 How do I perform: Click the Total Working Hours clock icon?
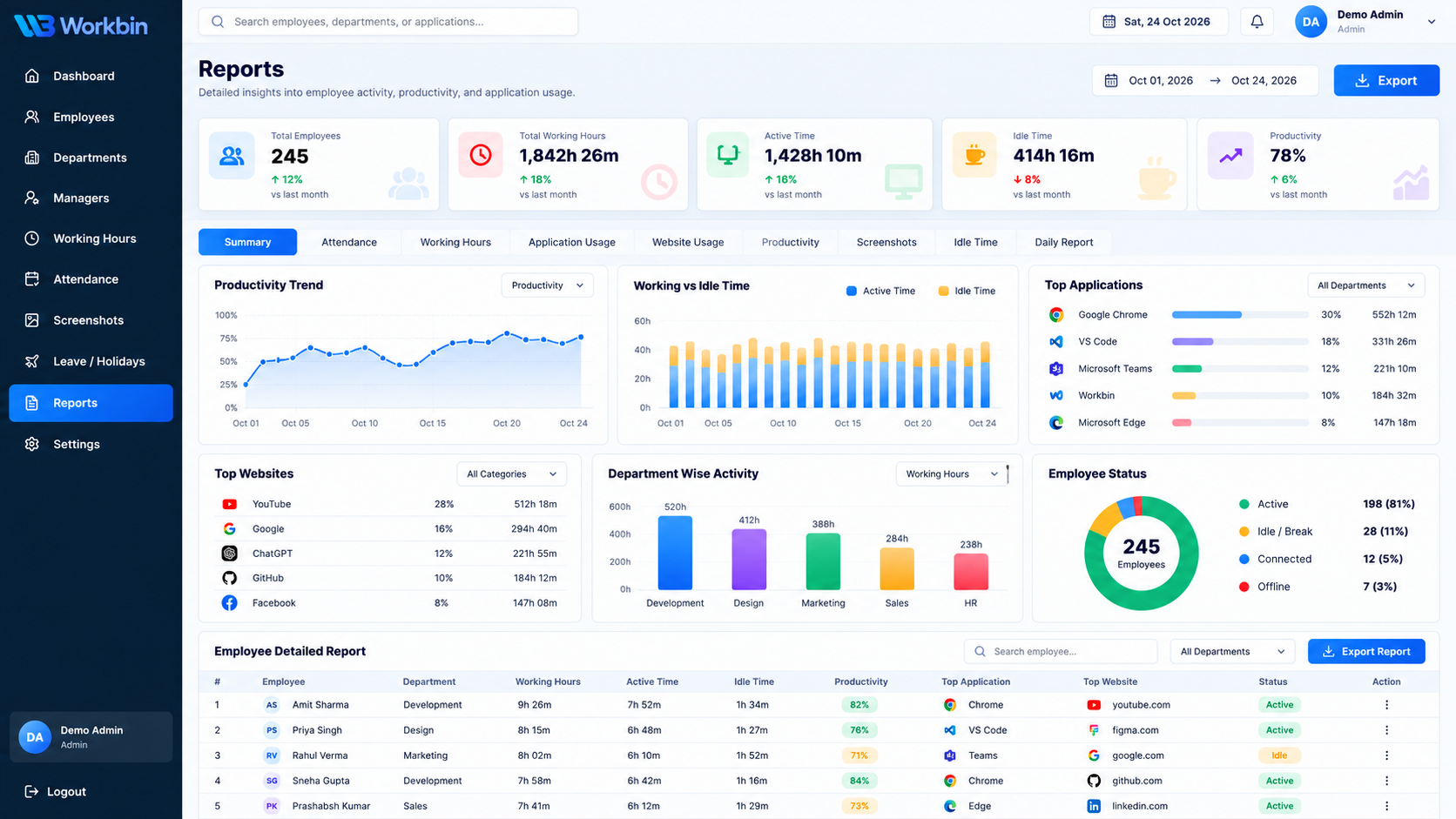tap(481, 155)
